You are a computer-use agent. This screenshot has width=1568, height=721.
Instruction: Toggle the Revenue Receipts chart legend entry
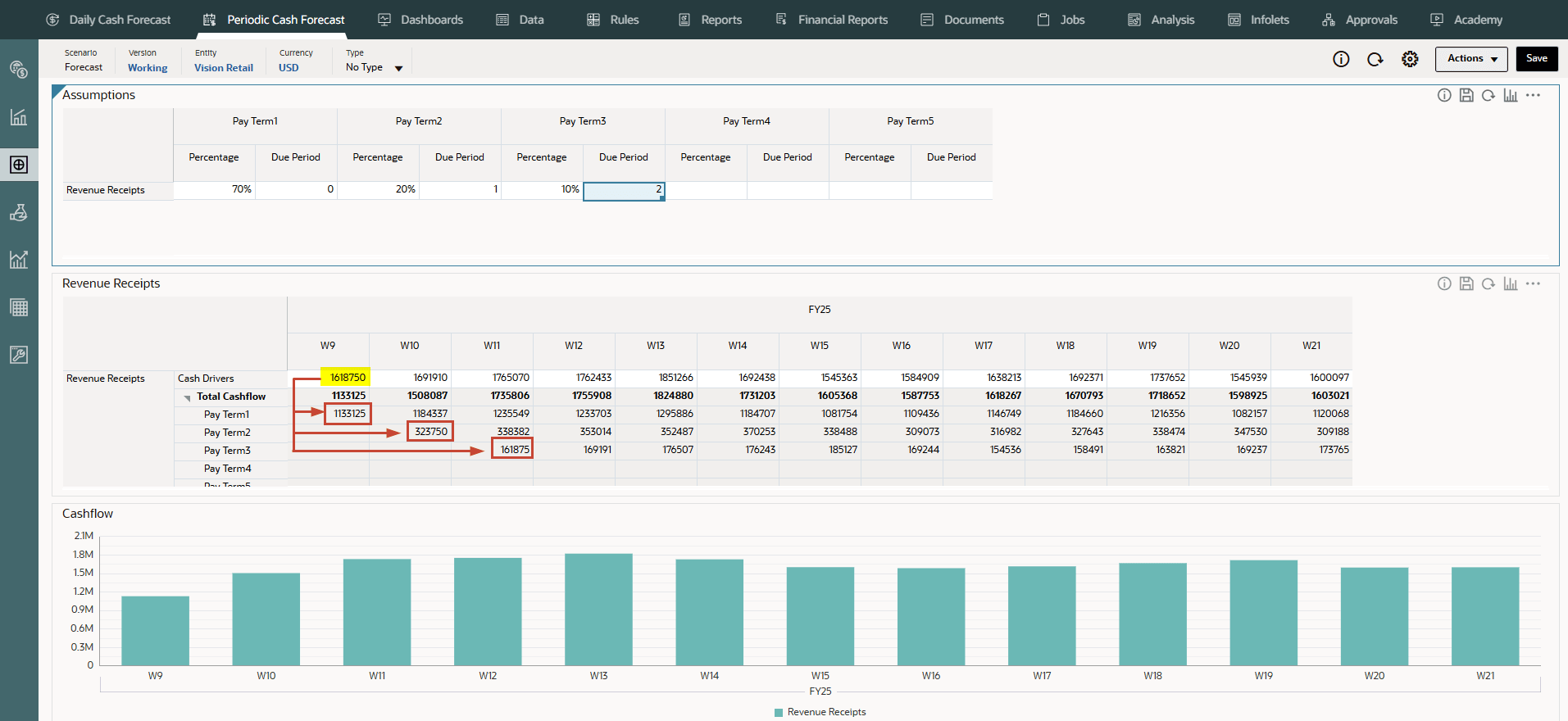(x=820, y=712)
